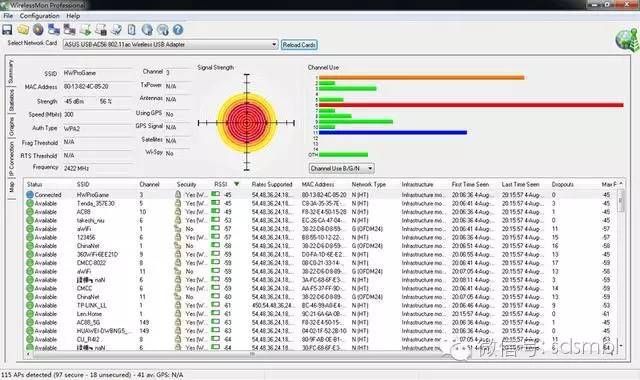Click the status bar text 115 APs detected
The width and height of the screenshot is (640, 380).
click(92, 375)
